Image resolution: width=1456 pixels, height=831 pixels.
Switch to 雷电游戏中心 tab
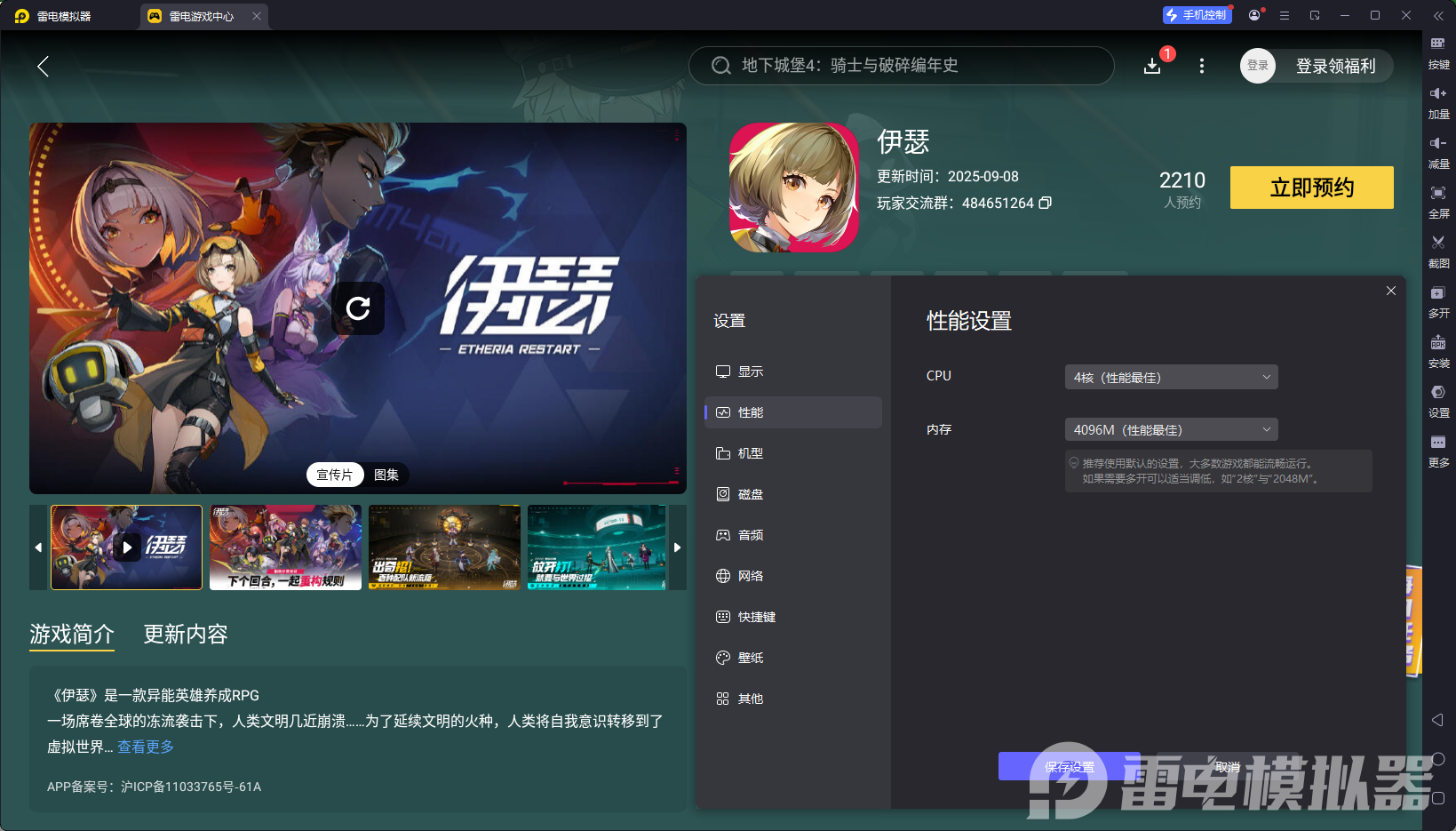coord(203,16)
